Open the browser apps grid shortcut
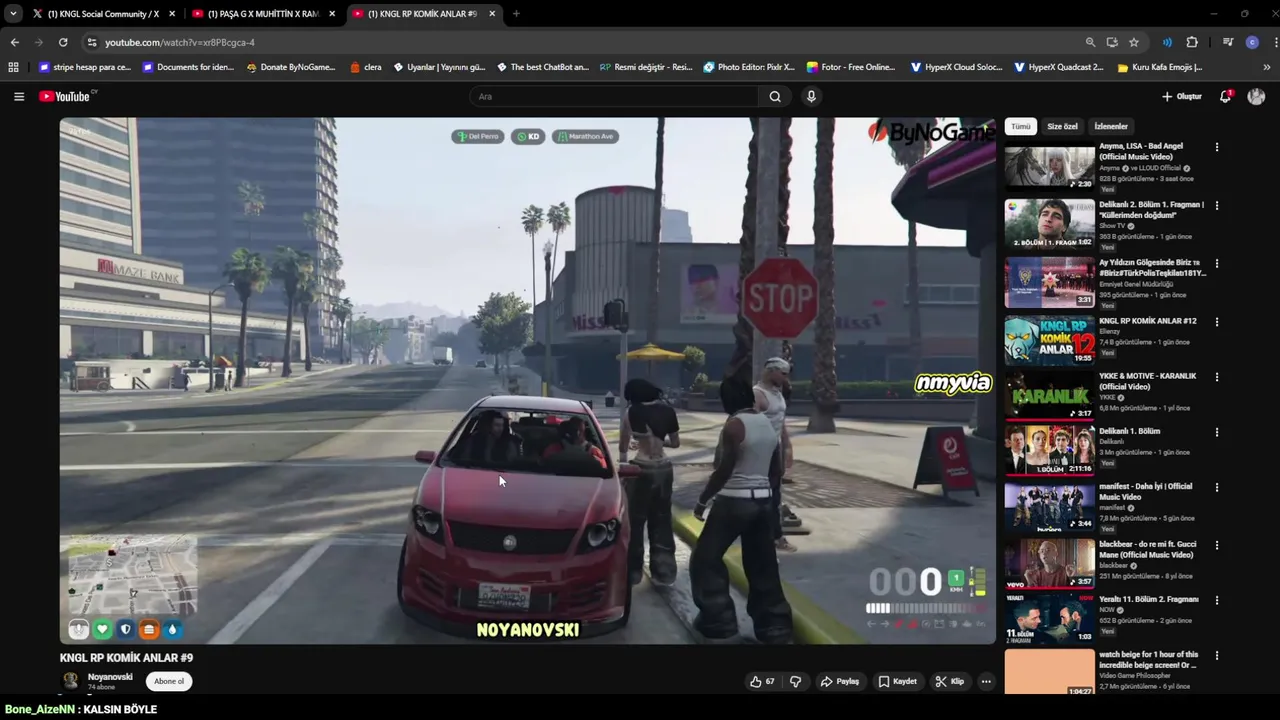This screenshot has width=1280, height=720. 13,67
